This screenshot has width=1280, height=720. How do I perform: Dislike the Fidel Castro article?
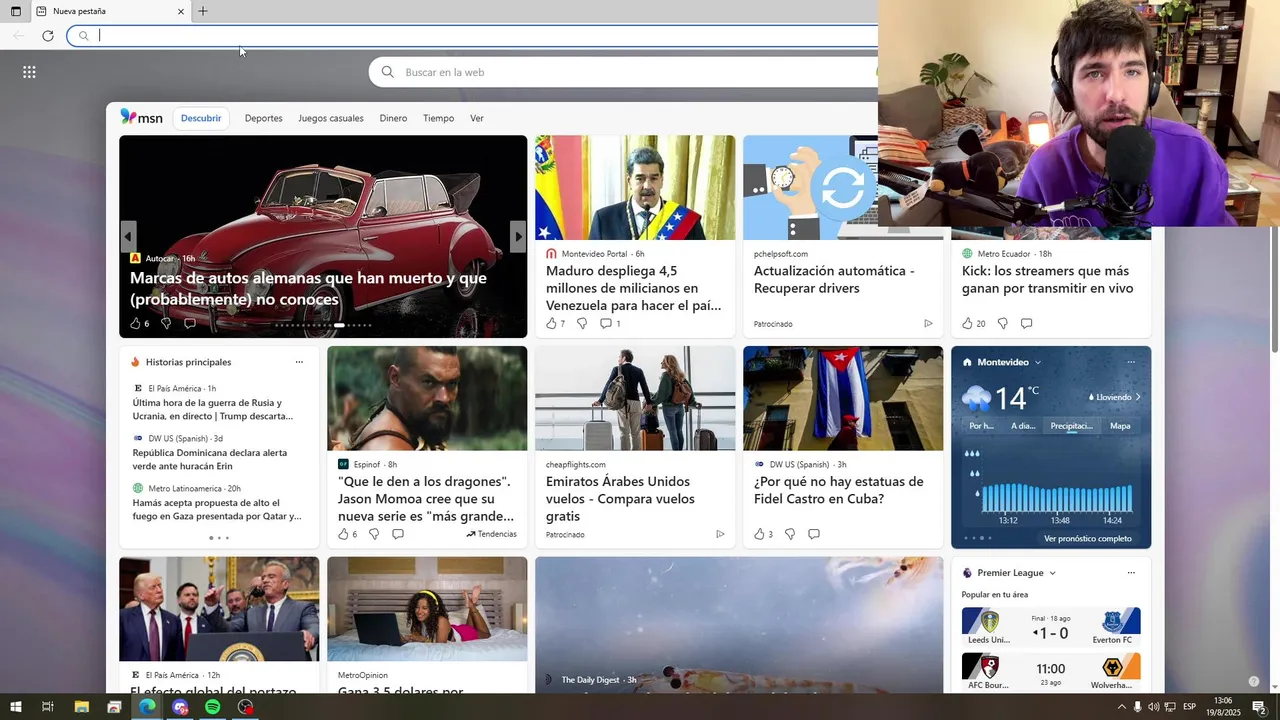[790, 535]
